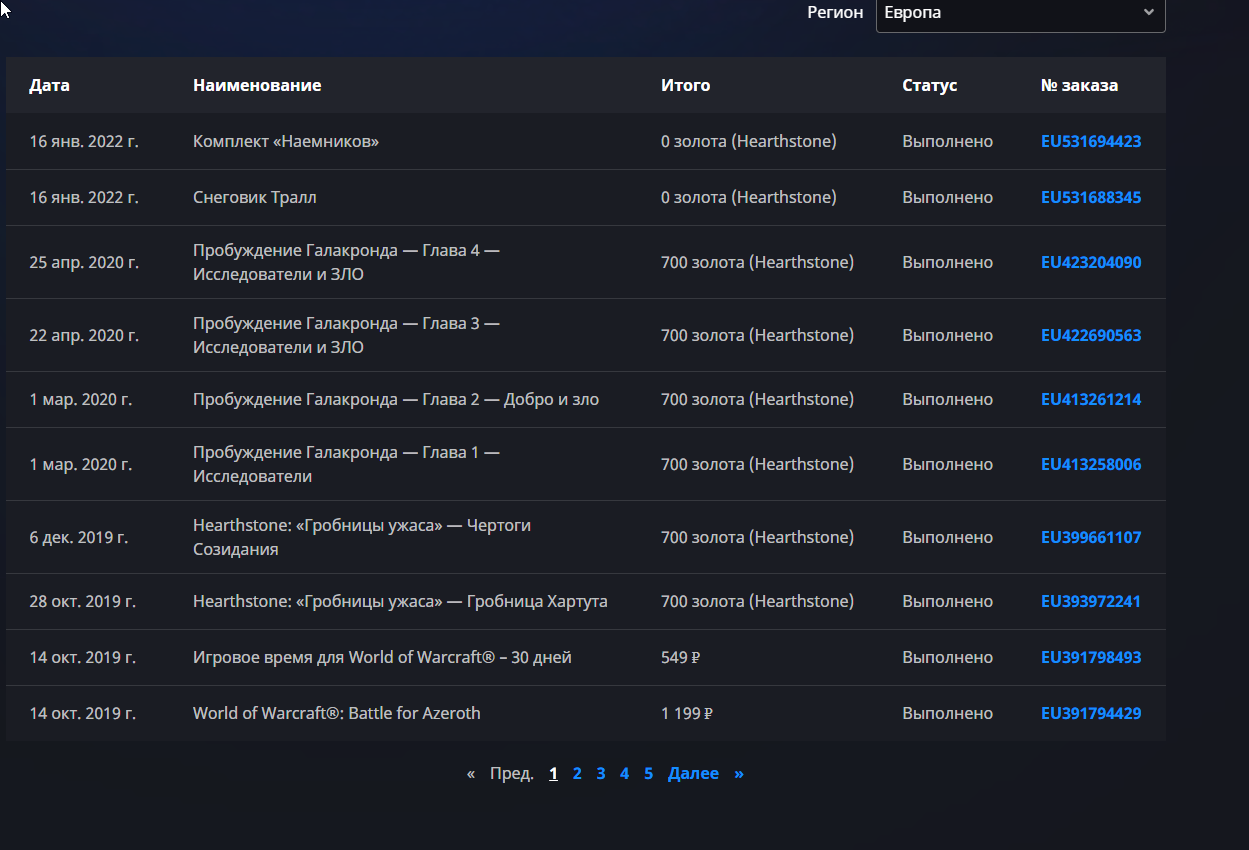Select Пробуждение Галакронда Глава 1 entry
This screenshot has width=1249, height=850.
pyautogui.click(x=346, y=464)
